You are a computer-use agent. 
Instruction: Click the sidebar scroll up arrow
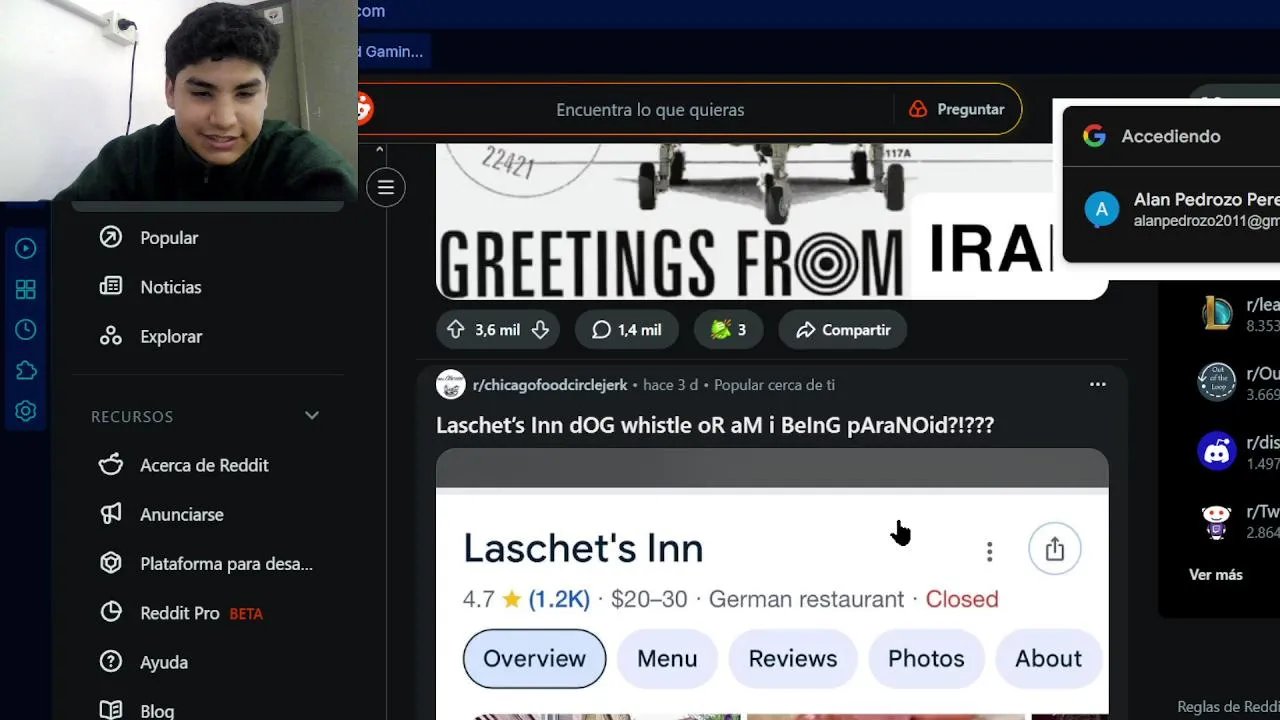click(379, 150)
